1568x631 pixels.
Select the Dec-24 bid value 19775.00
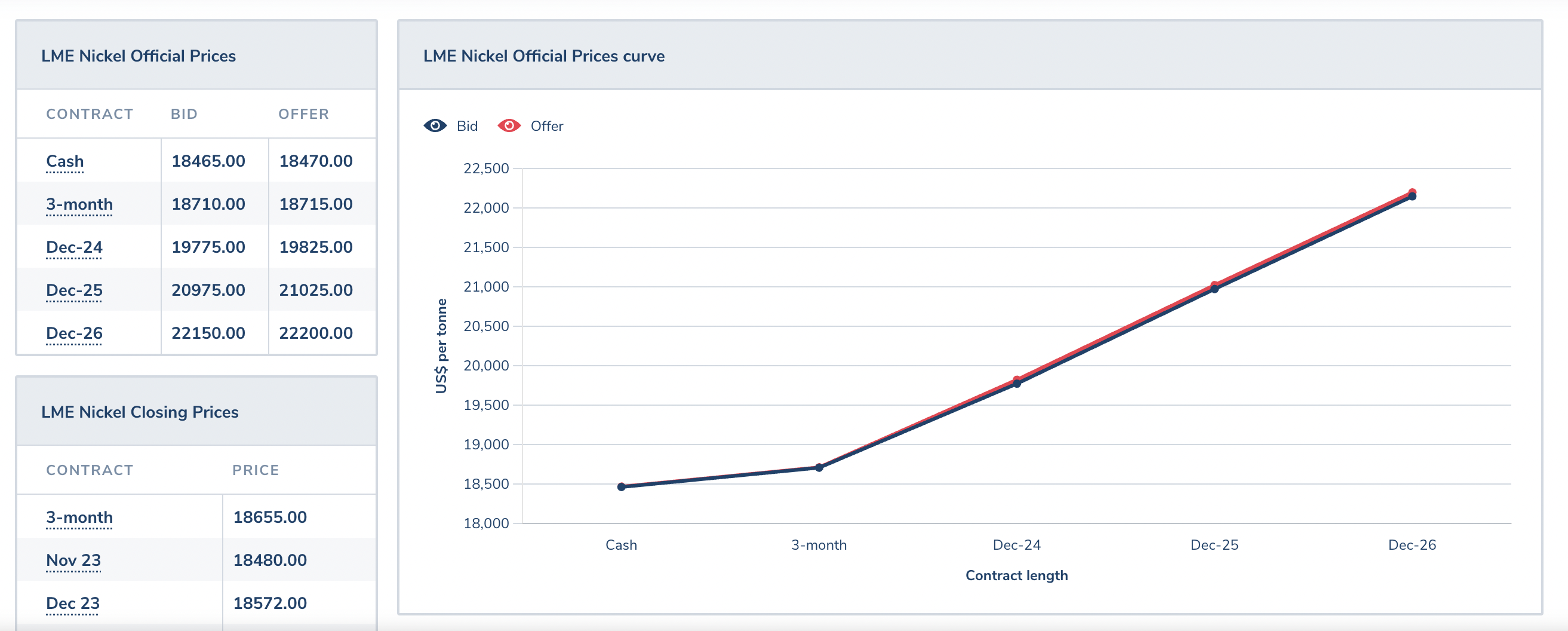pos(208,247)
